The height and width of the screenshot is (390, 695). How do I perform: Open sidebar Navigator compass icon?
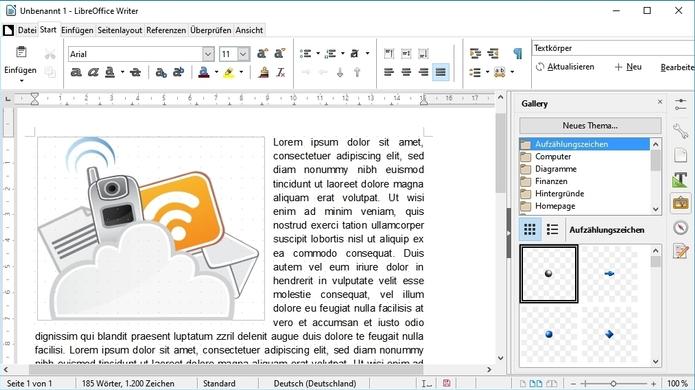[x=680, y=228]
